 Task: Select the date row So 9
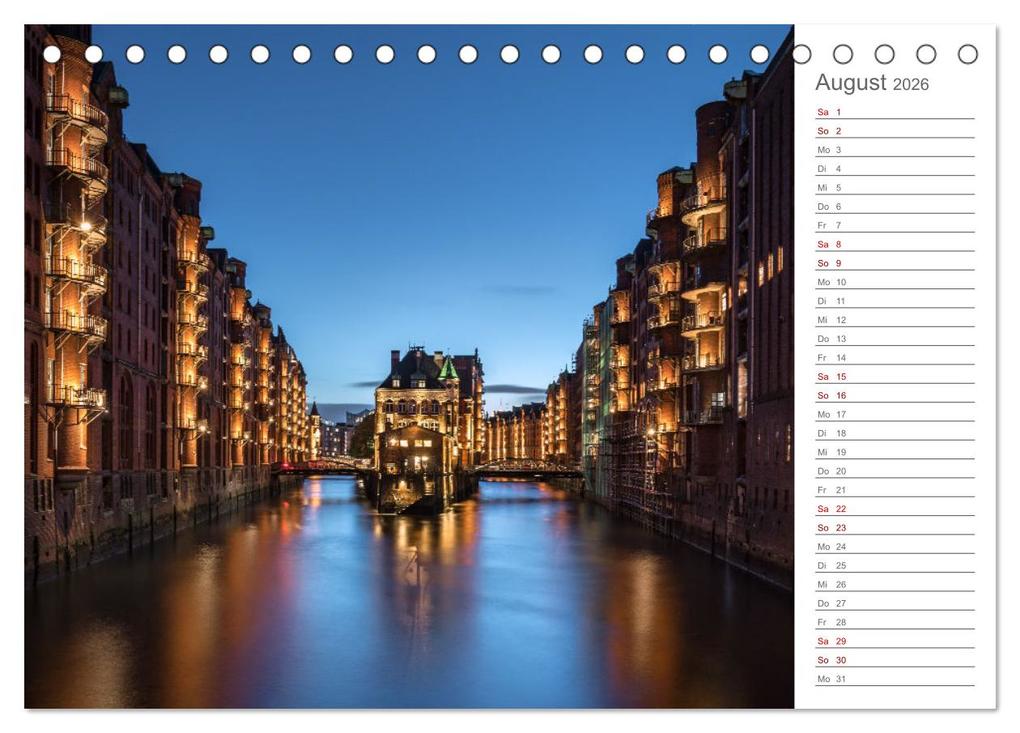[x=895, y=263]
